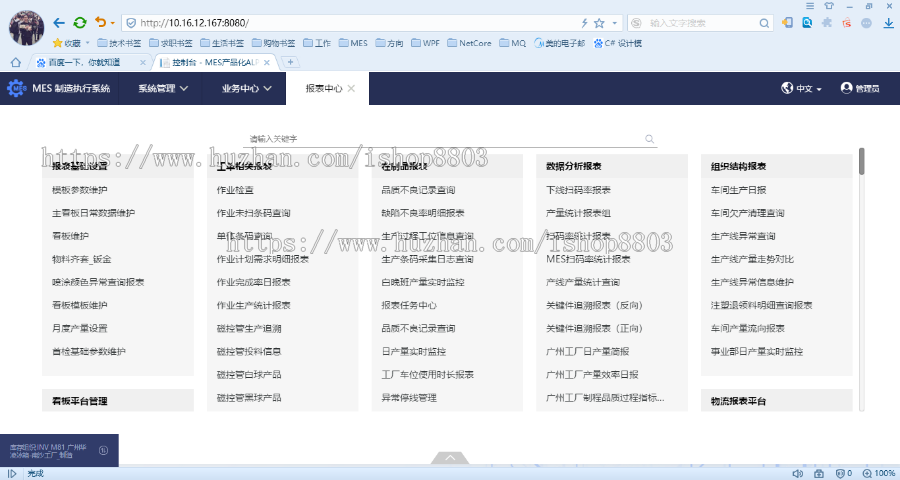Click the browser home icon
The height and width of the screenshot is (480, 900).
coord(16,62)
